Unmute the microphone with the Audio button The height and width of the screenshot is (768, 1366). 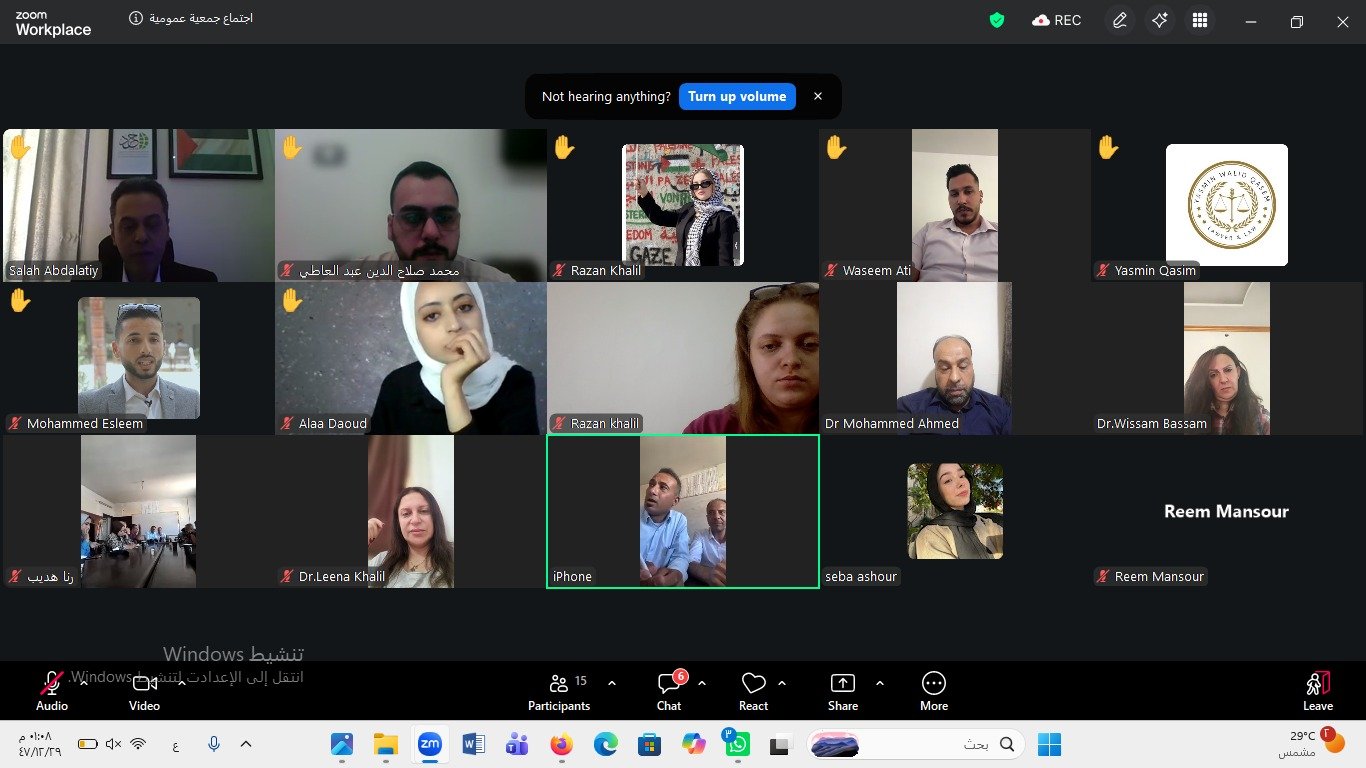point(52,692)
